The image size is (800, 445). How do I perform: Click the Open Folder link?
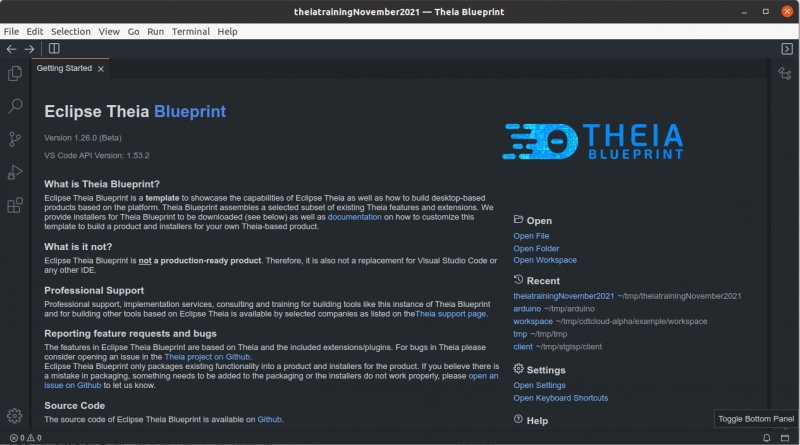[536, 249]
